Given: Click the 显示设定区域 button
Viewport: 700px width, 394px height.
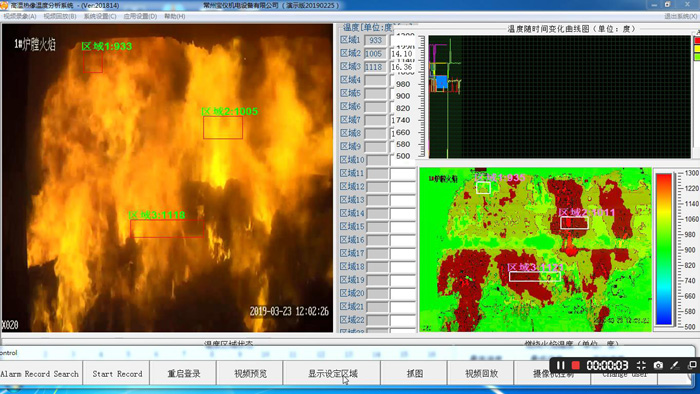Looking at the screenshot, I should tap(332, 373).
